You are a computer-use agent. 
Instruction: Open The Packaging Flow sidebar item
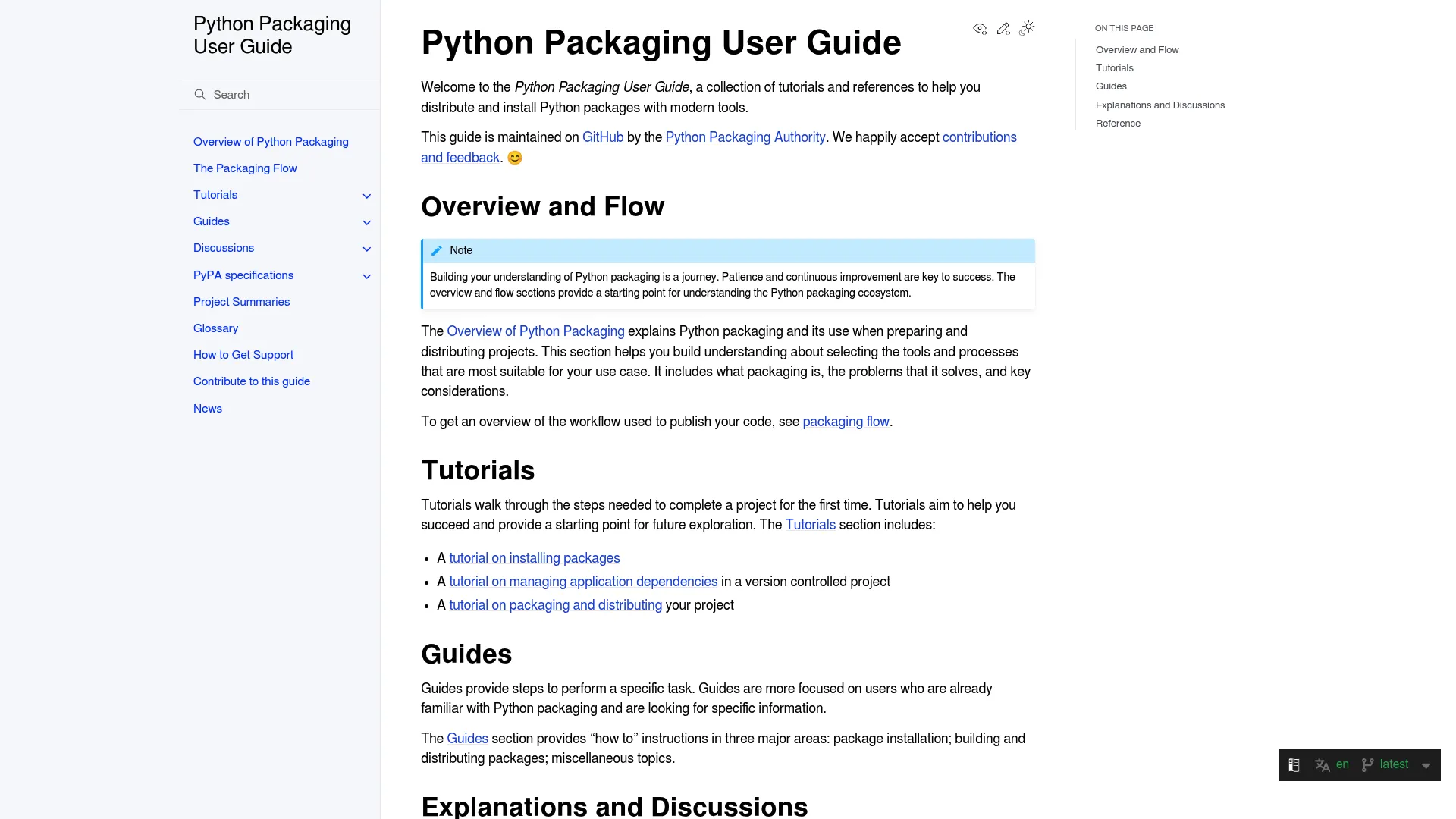pyautogui.click(x=245, y=168)
